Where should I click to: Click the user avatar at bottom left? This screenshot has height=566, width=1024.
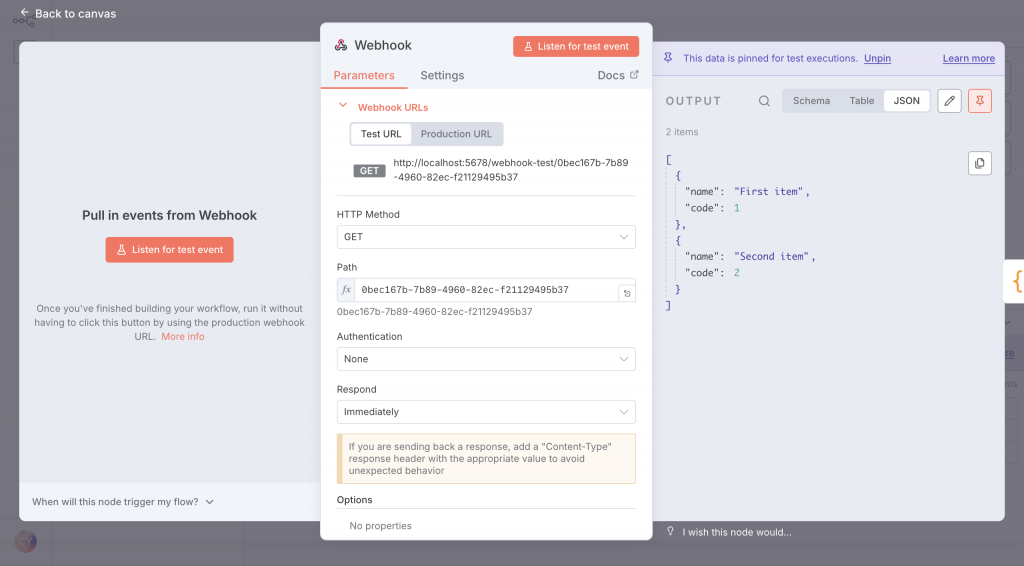[x=25, y=541]
